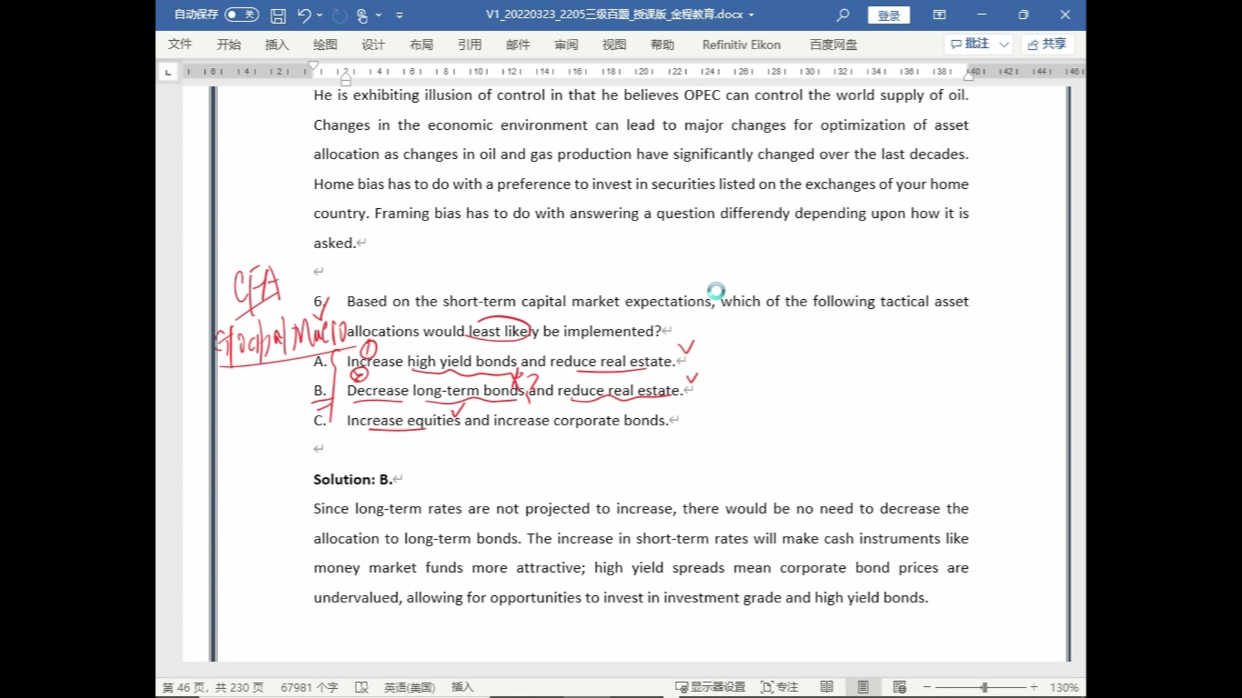The width and height of the screenshot is (1242, 698).
Task: Expand the Undo history dropdown arrow
Action: tap(320, 15)
